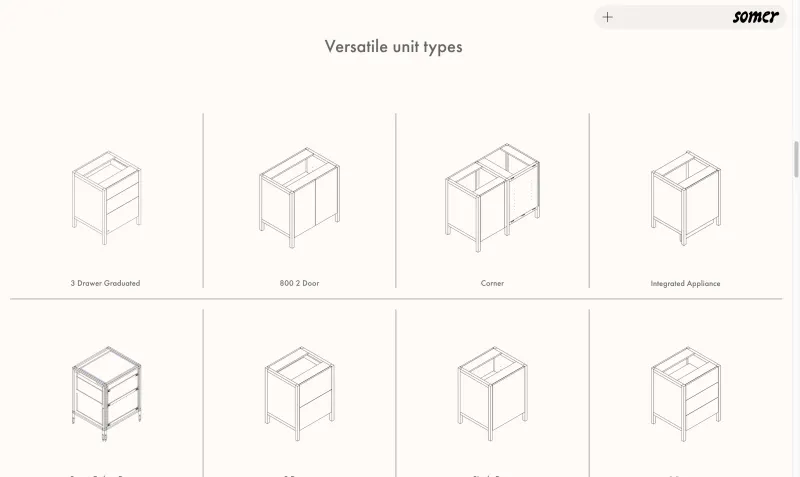The width and height of the screenshot is (800, 477).
Task: Open the menu with the plus icon
Action: click(x=607, y=17)
